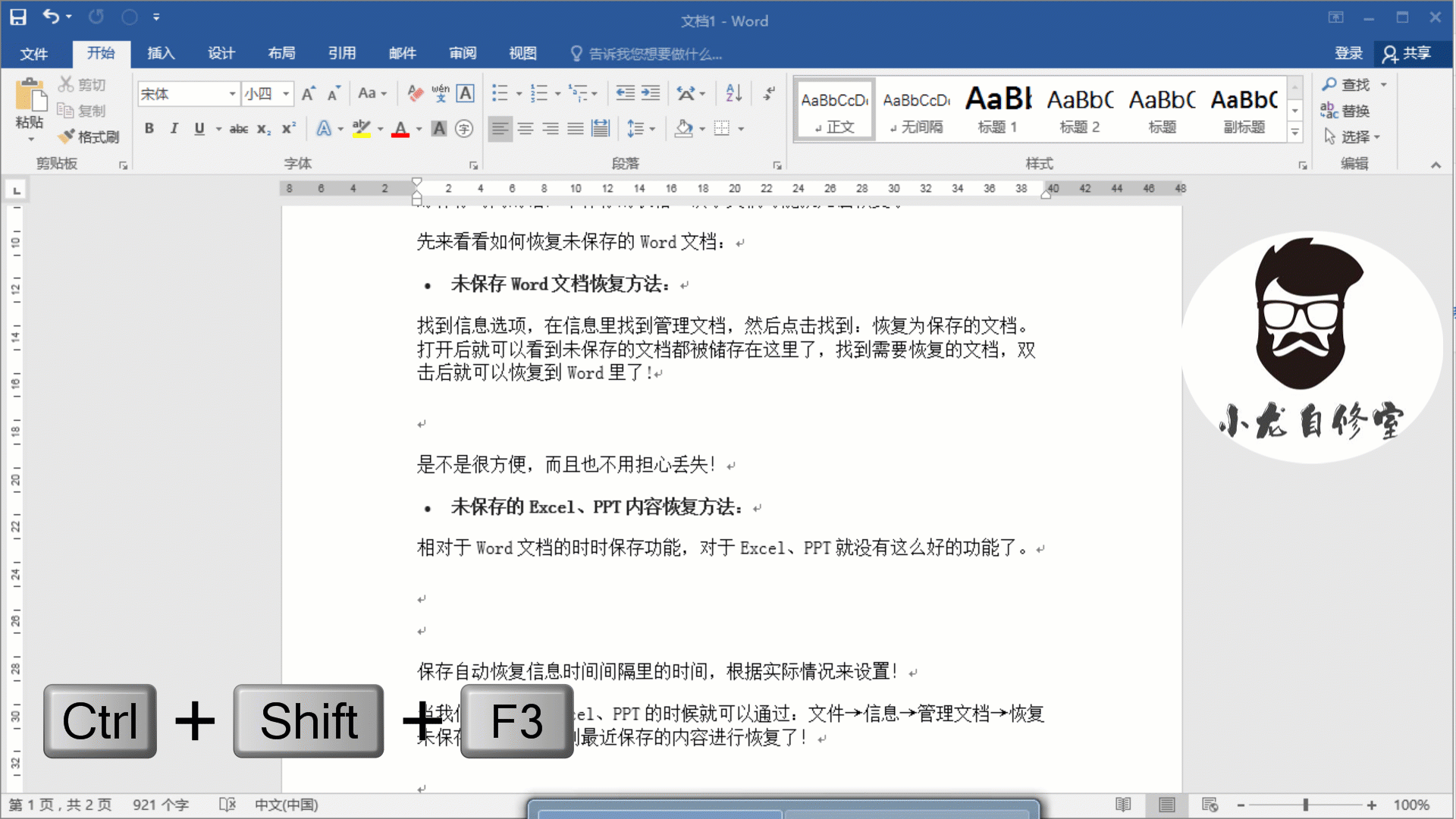The image size is (1456, 819).
Task: Toggle Italic formatting
Action: [x=174, y=129]
